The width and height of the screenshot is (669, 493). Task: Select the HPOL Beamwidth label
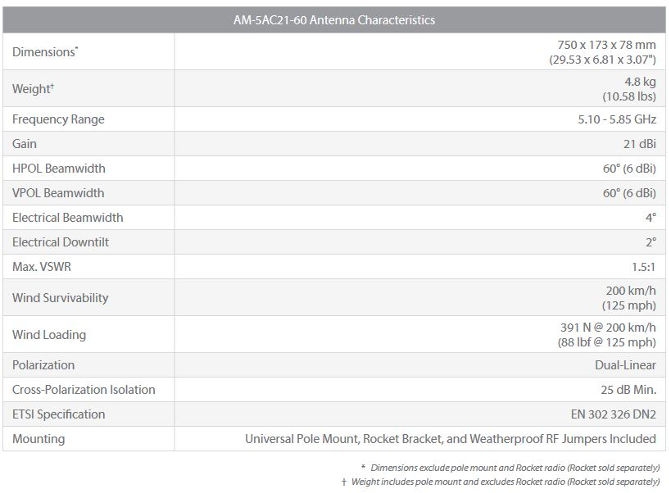click(58, 169)
